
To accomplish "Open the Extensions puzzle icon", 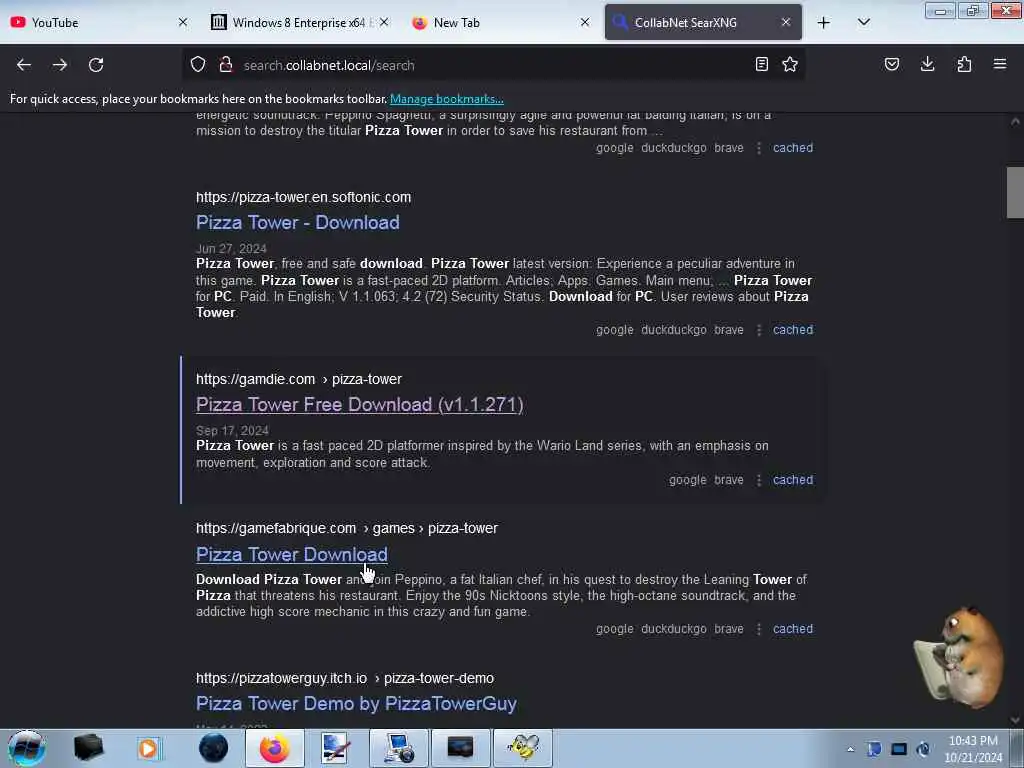I will click(964, 64).
